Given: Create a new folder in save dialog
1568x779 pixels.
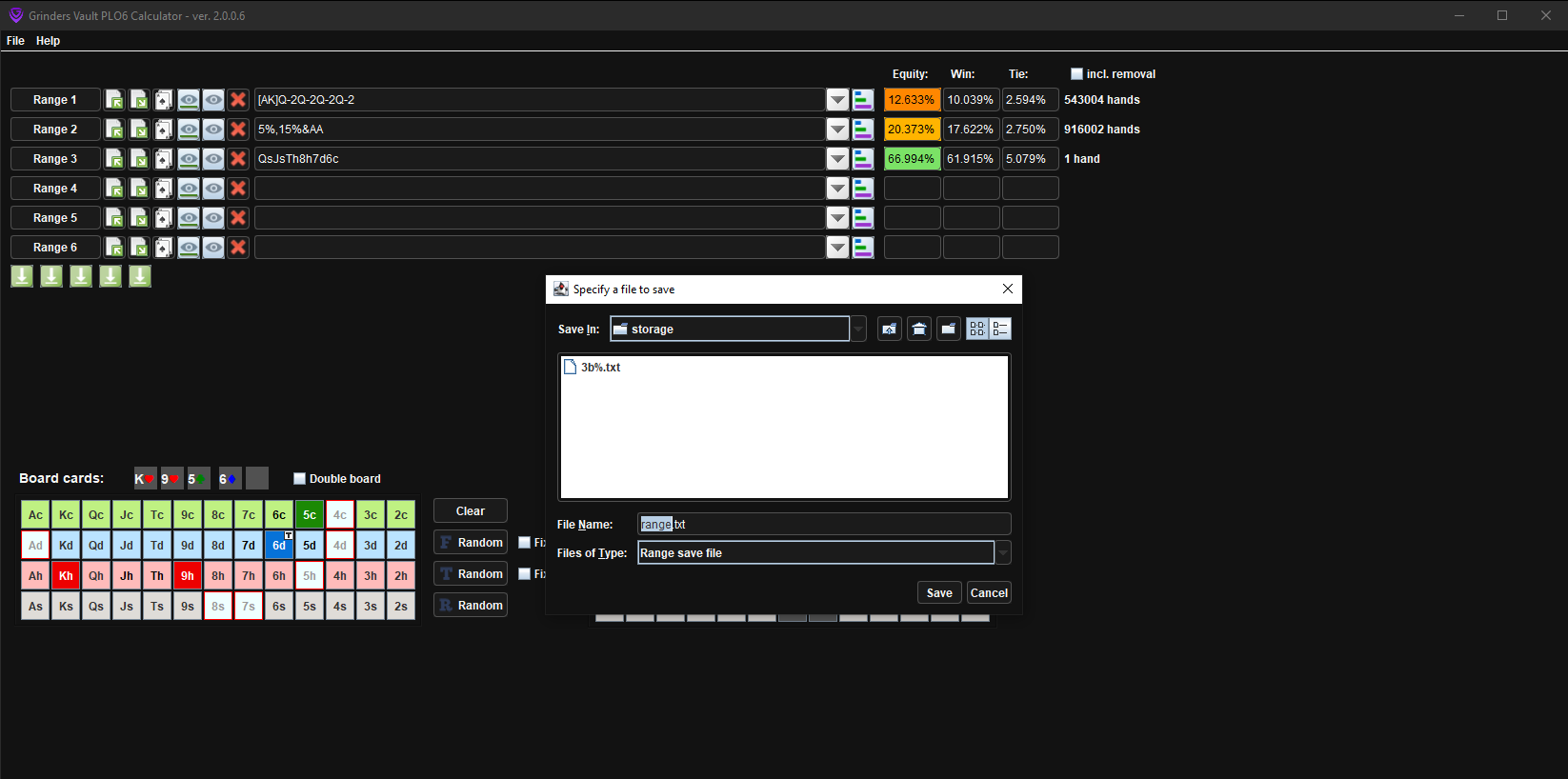Looking at the screenshot, I should tap(948, 329).
